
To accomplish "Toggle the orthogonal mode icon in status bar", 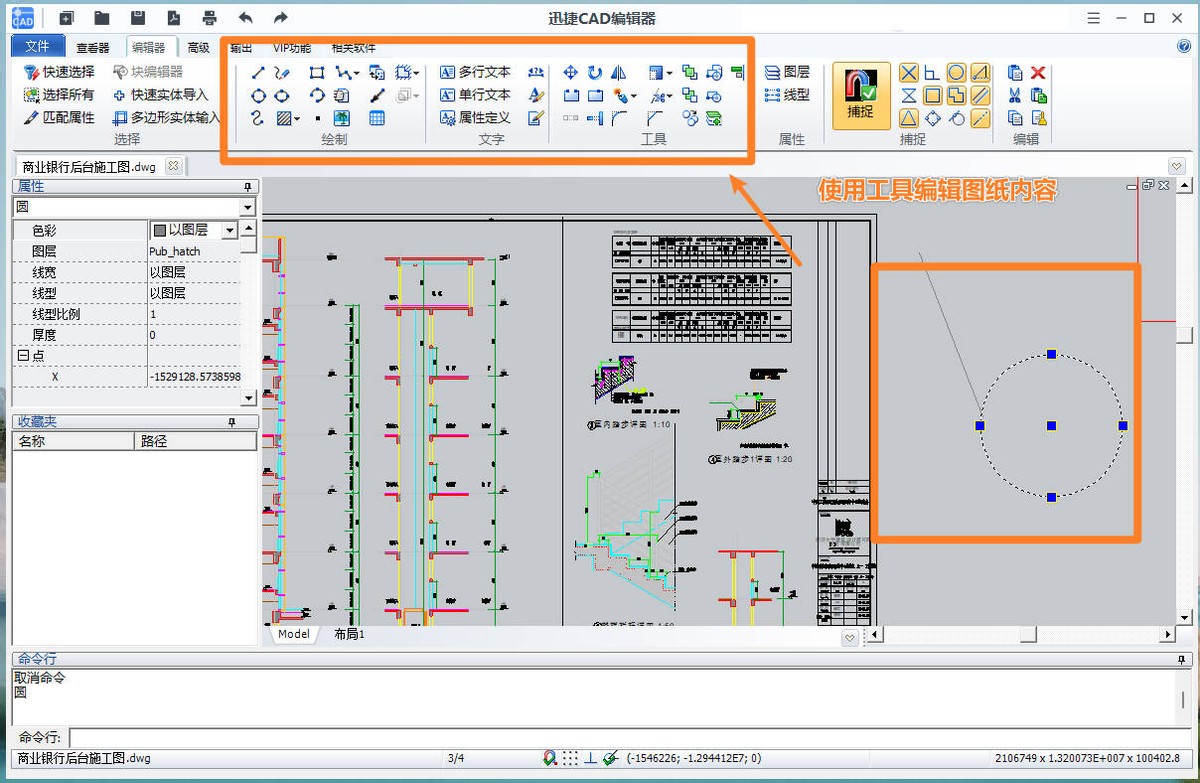I will click(591, 757).
